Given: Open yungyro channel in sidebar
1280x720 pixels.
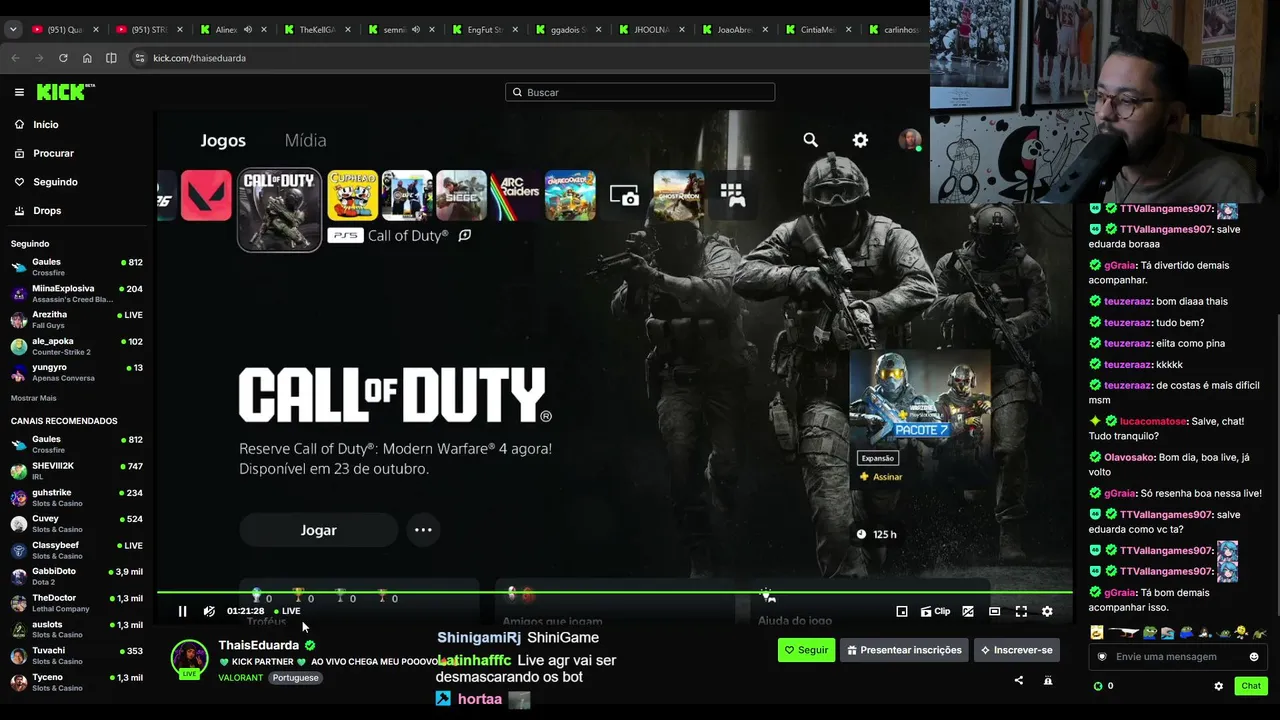Looking at the screenshot, I should coord(77,373).
